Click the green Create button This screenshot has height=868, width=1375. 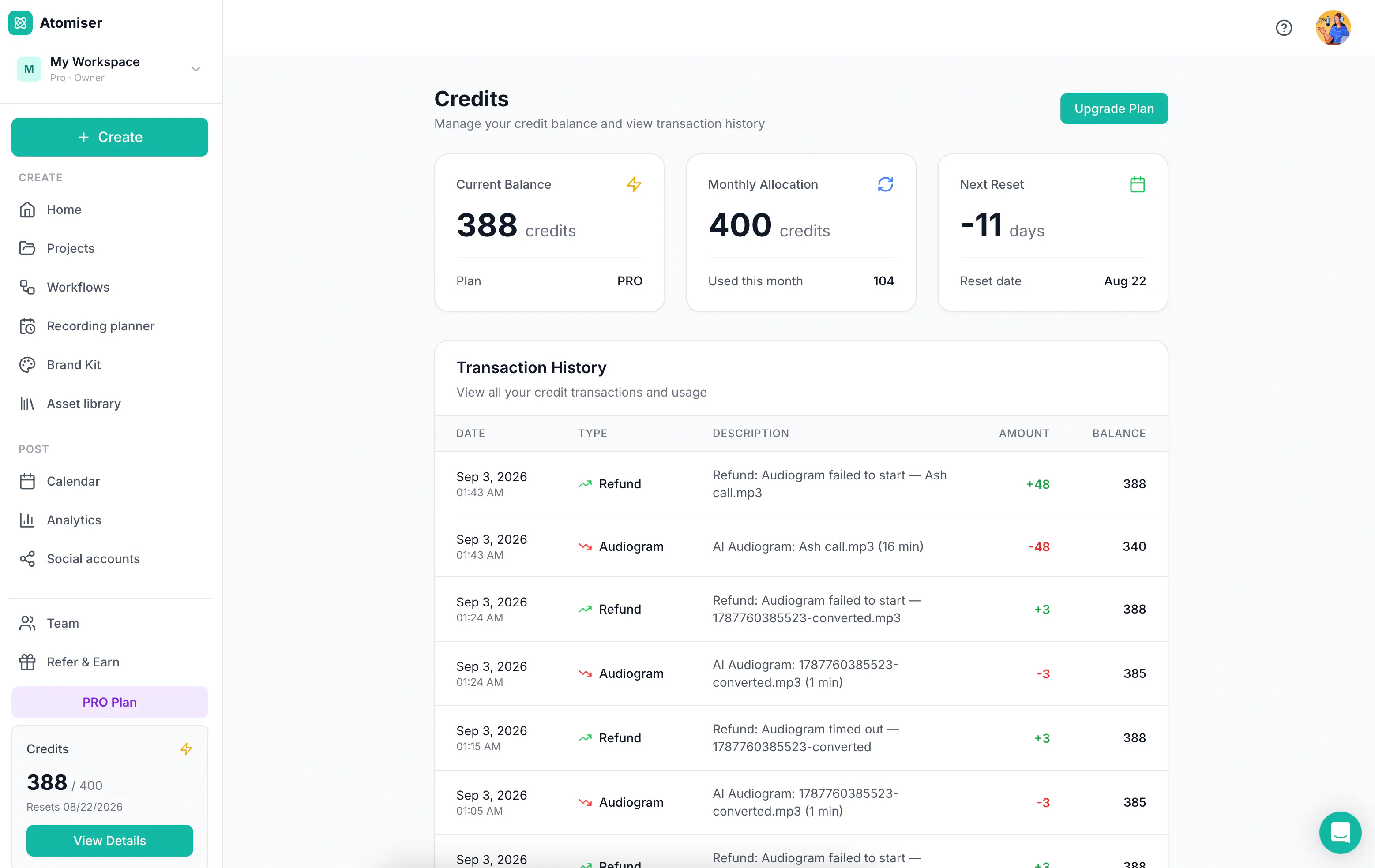tap(109, 137)
